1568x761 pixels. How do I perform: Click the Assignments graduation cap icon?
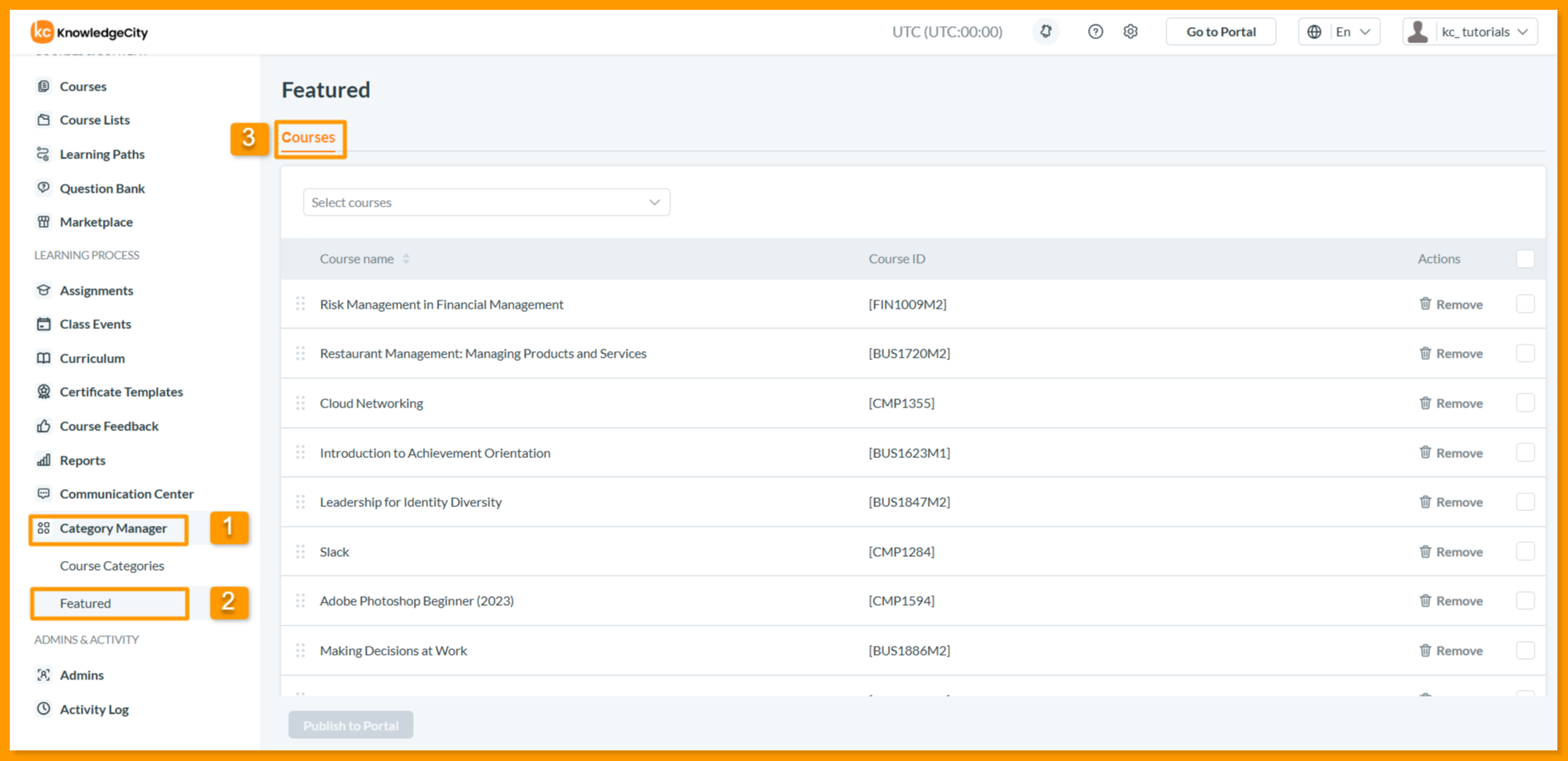coord(44,291)
